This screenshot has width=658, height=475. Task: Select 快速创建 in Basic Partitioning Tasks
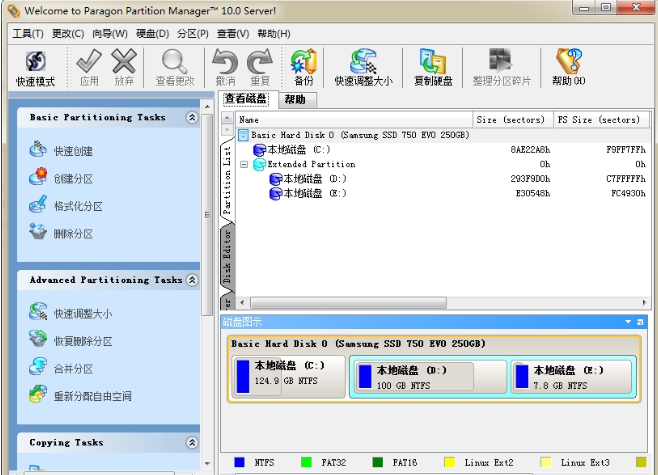[73, 151]
